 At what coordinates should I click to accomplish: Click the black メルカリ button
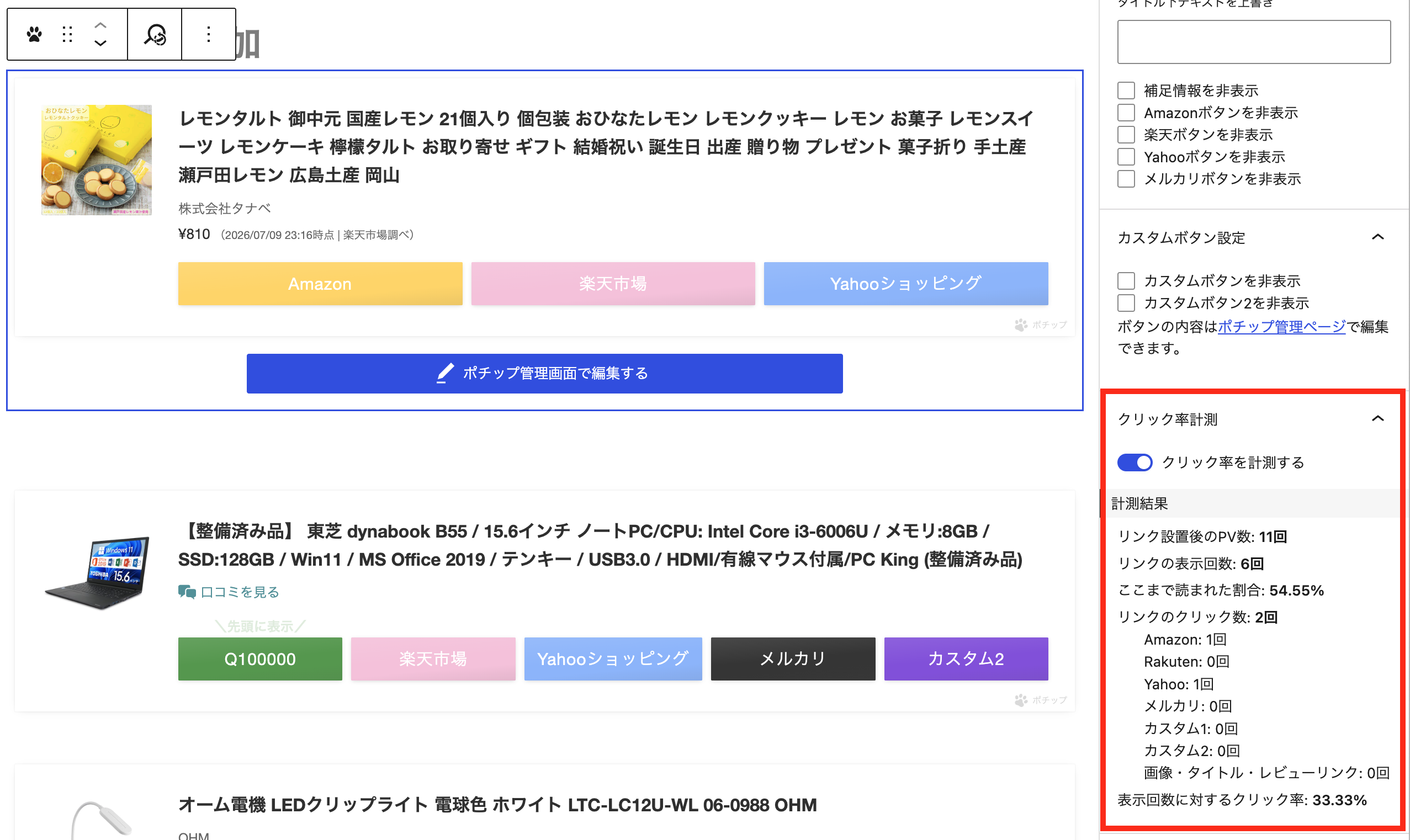click(x=793, y=659)
